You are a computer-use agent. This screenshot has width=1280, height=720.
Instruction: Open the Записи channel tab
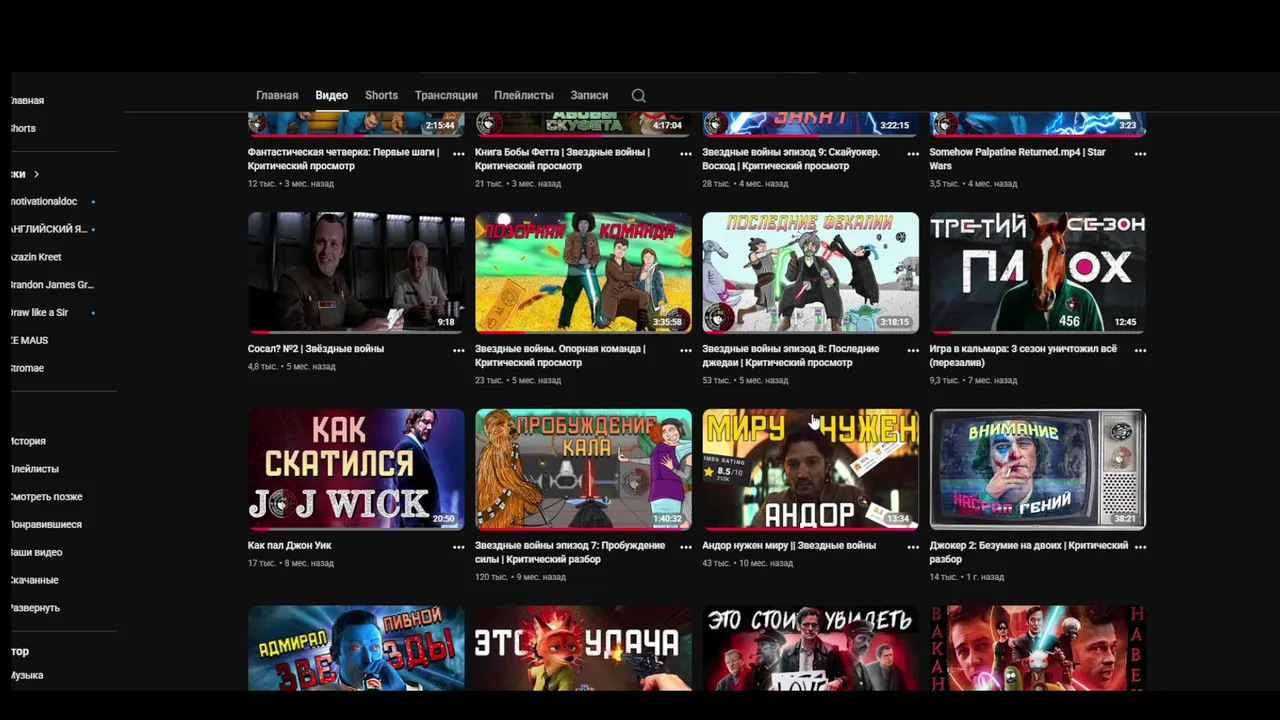tap(589, 96)
